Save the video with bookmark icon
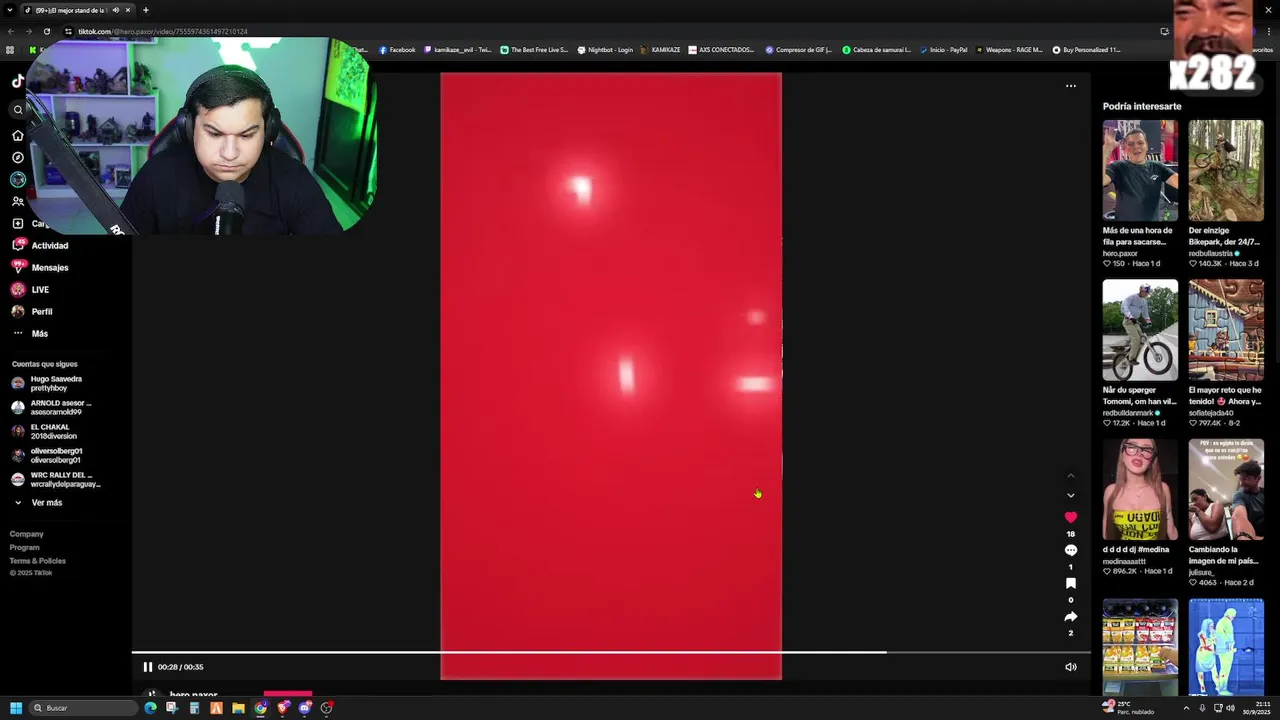Viewport: 1280px width, 720px height. (1070, 583)
